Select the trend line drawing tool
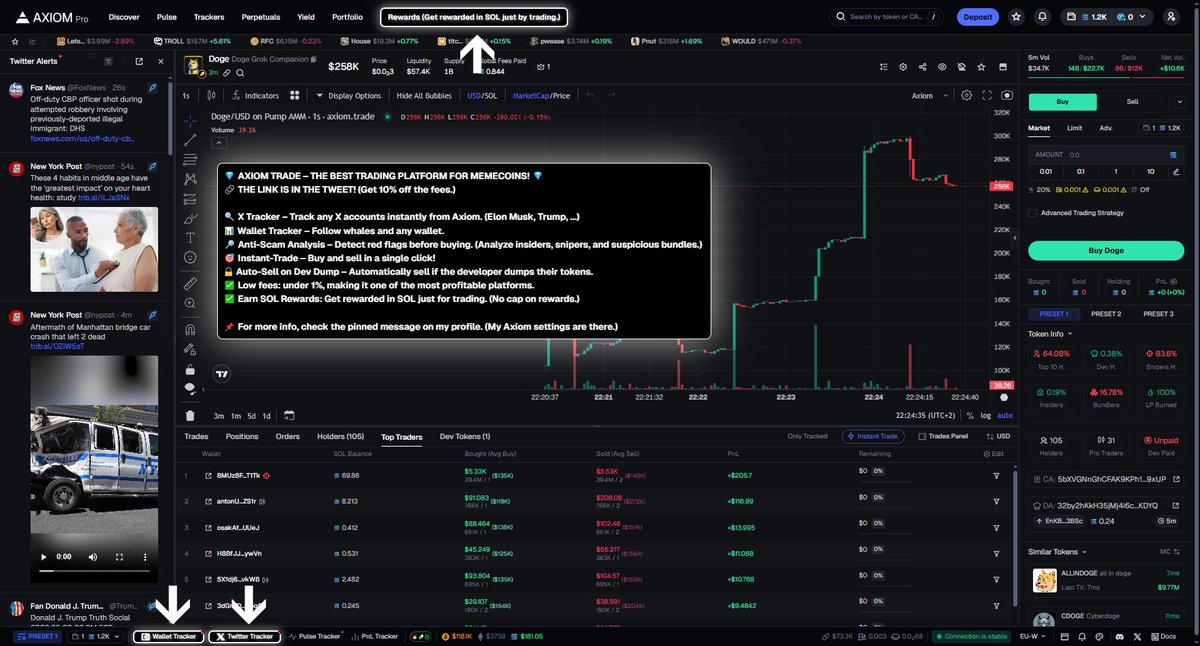Image resolution: width=1200 pixels, height=646 pixels. [190, 139]
